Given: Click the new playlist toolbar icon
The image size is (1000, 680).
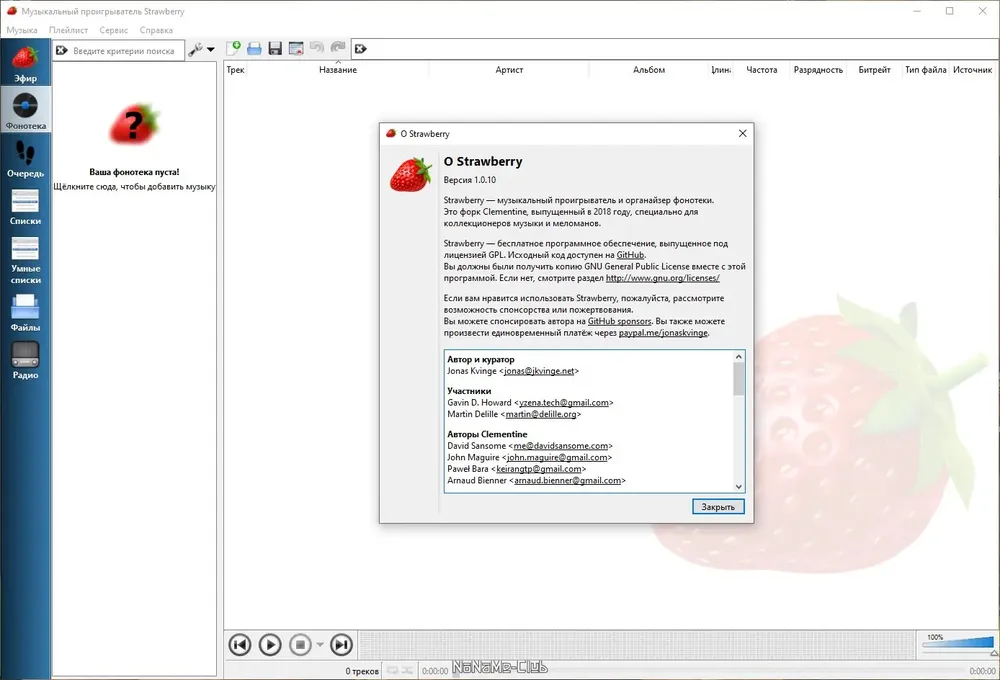Looking at the screenshot, I should (x=233, y=48).
